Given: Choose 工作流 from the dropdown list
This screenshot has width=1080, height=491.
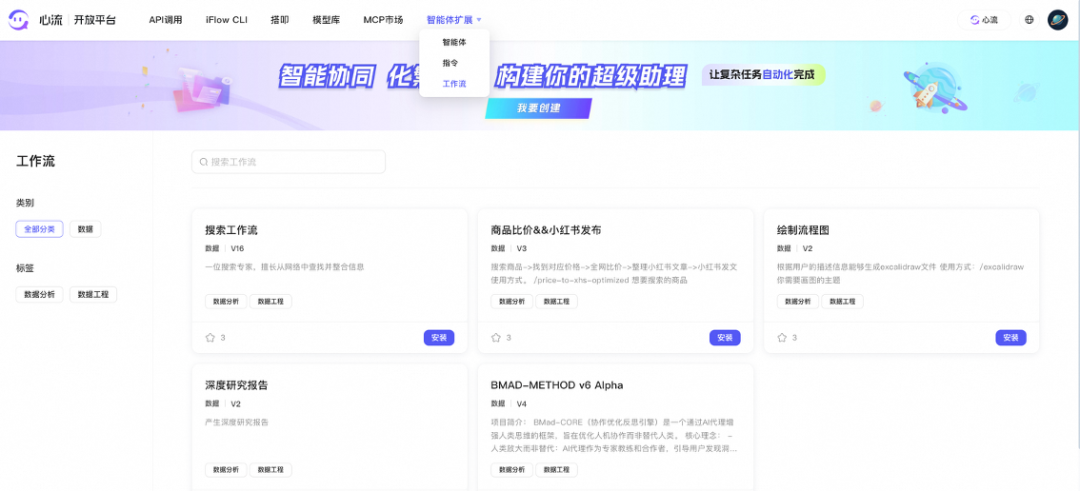Looking at the screenshot, I should click(x=454, y=84).
